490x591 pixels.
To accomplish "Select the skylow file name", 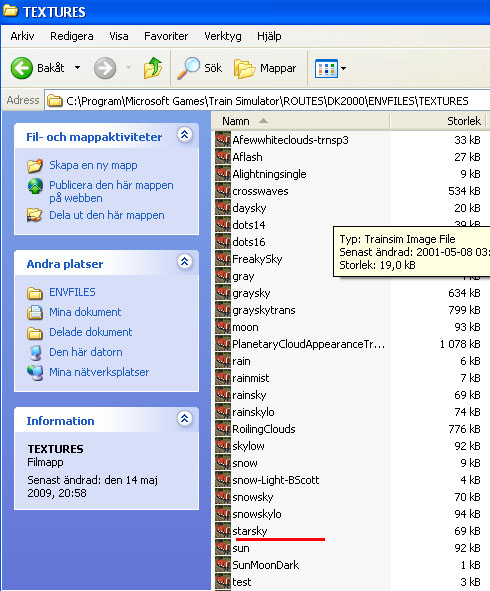I will [x=248, y=446].
